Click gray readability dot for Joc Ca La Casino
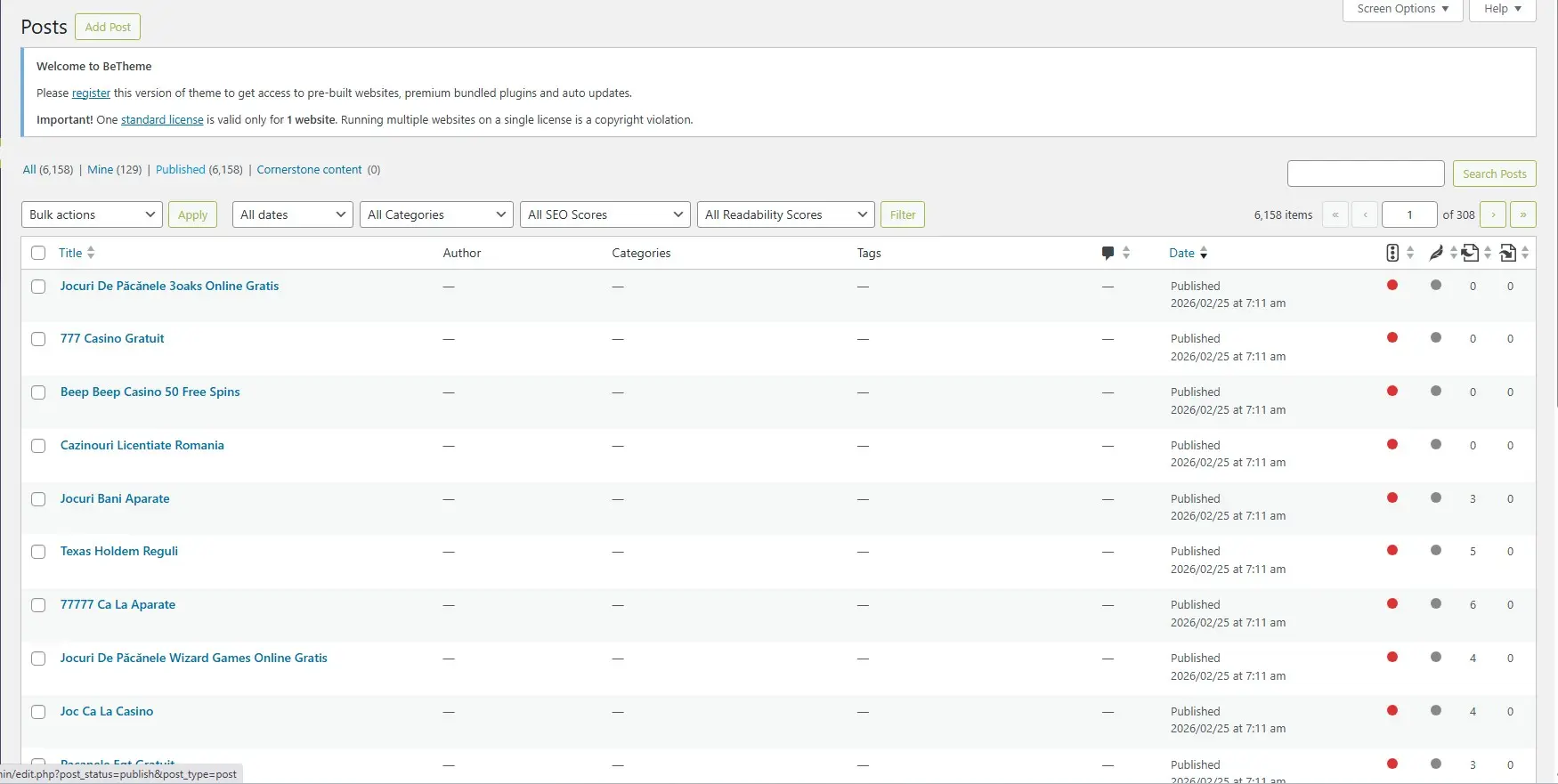This screenshot has width=1558, height=784. pyautogui.click(x=1436, y=711)
